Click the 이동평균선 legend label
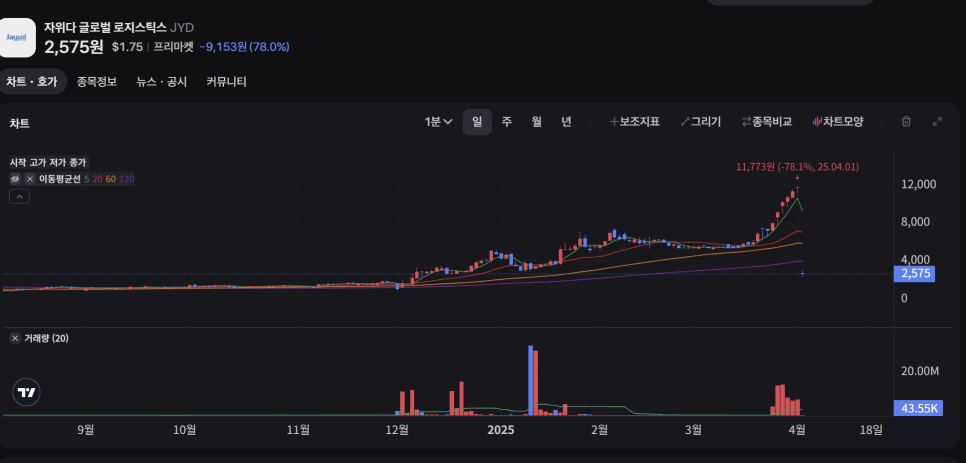 (x=60, y=179)
